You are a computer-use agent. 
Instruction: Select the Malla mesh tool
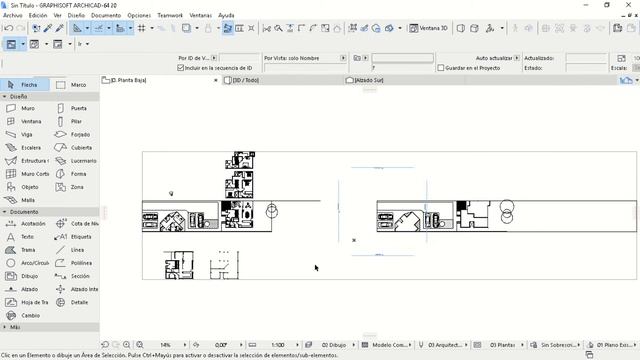click(24, 200)
